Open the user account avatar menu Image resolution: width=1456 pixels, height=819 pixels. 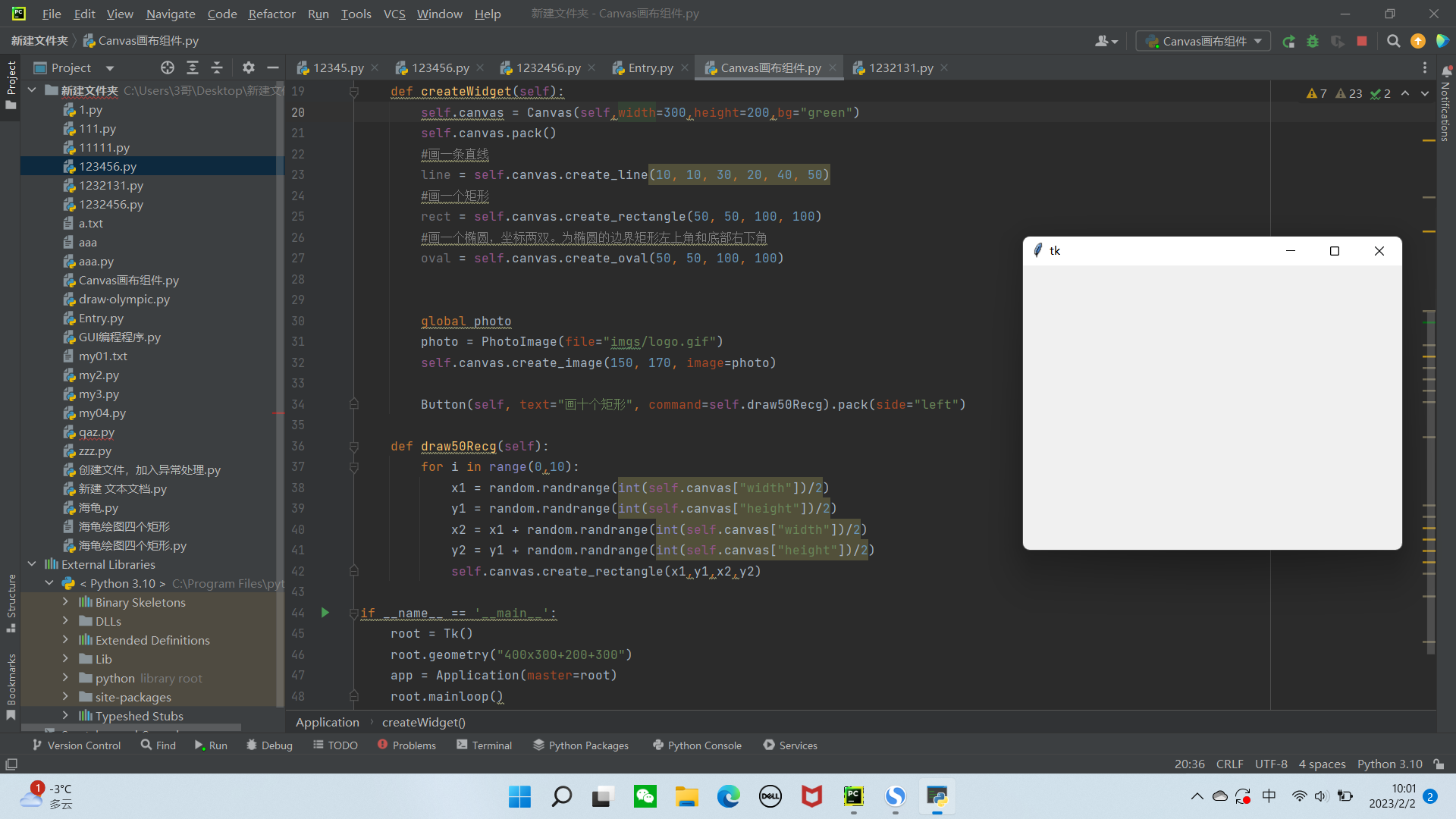(1106, 42)
